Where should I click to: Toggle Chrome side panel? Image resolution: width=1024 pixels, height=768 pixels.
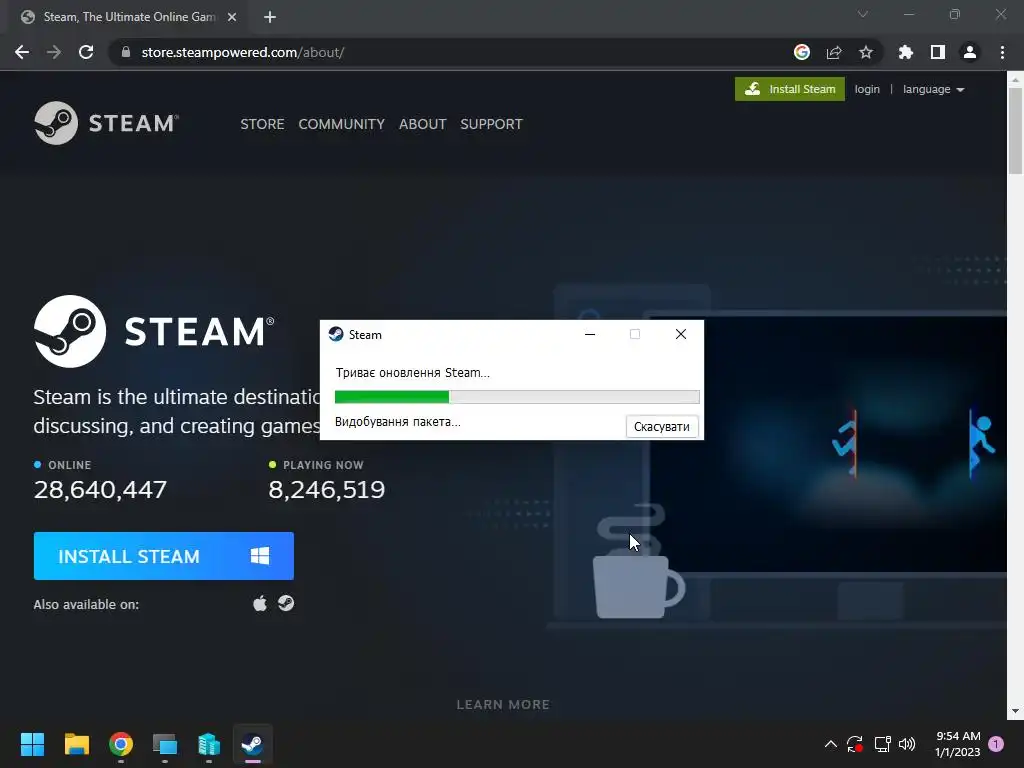938,52
